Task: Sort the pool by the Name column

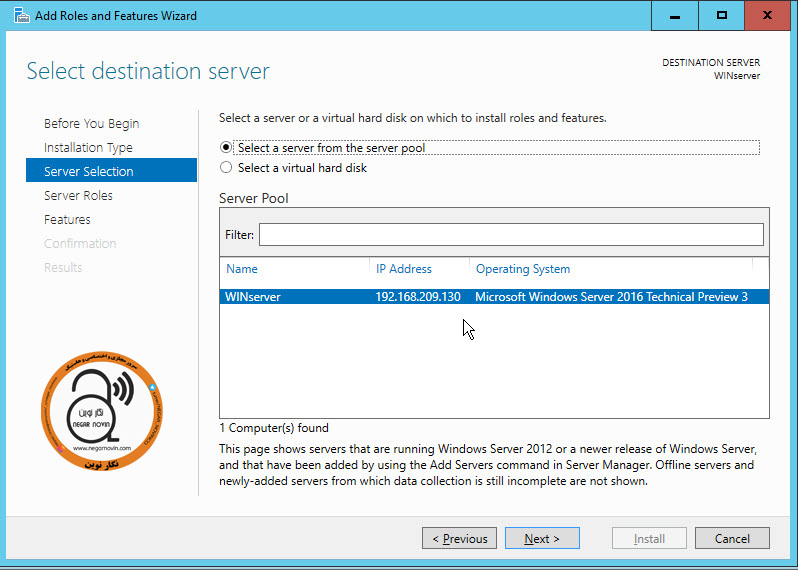Action: [242, 269]
